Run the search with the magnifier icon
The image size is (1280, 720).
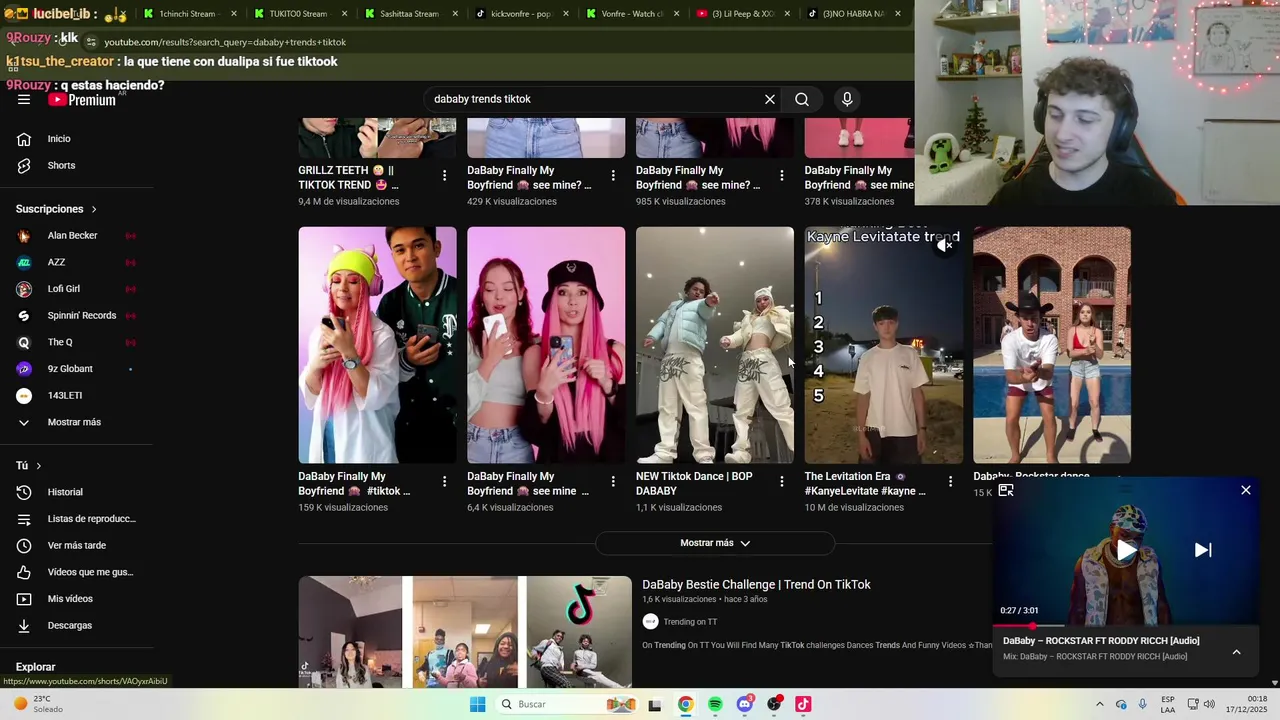coord(802,99)
